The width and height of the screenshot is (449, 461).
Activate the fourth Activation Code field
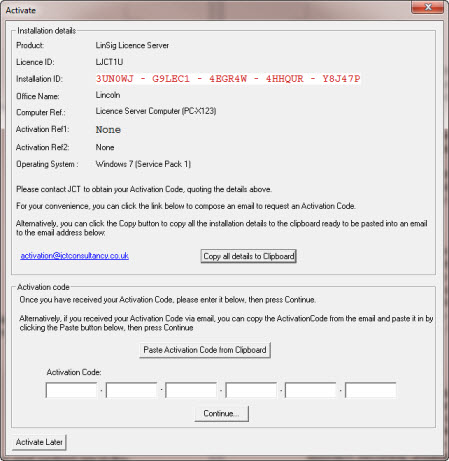[x=251, y=390]
